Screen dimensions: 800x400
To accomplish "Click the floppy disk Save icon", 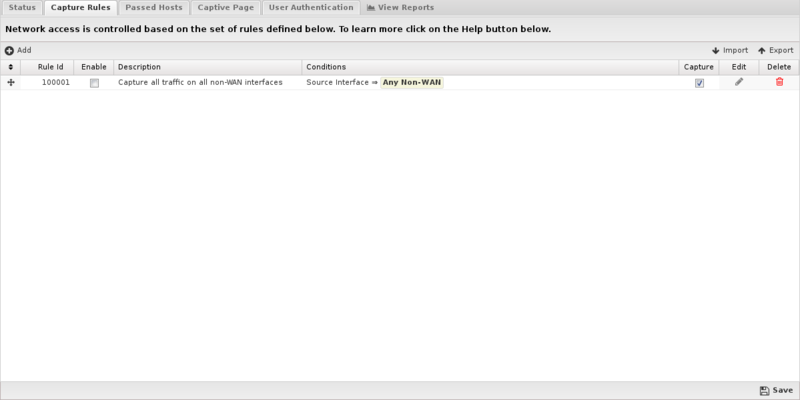I will tap(764, 390).
